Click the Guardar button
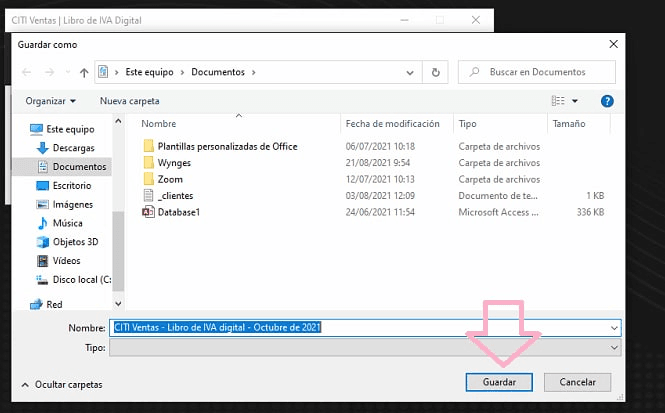This screenshot has width=665, height=413. (499, 382)
